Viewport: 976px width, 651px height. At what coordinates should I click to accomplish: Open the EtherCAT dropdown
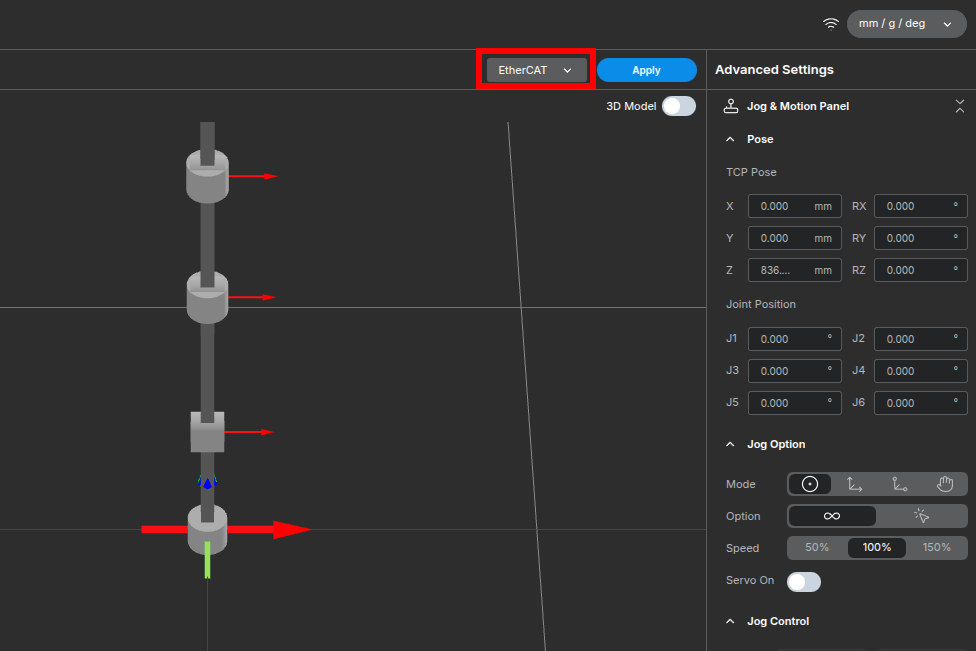coord(536,70)
